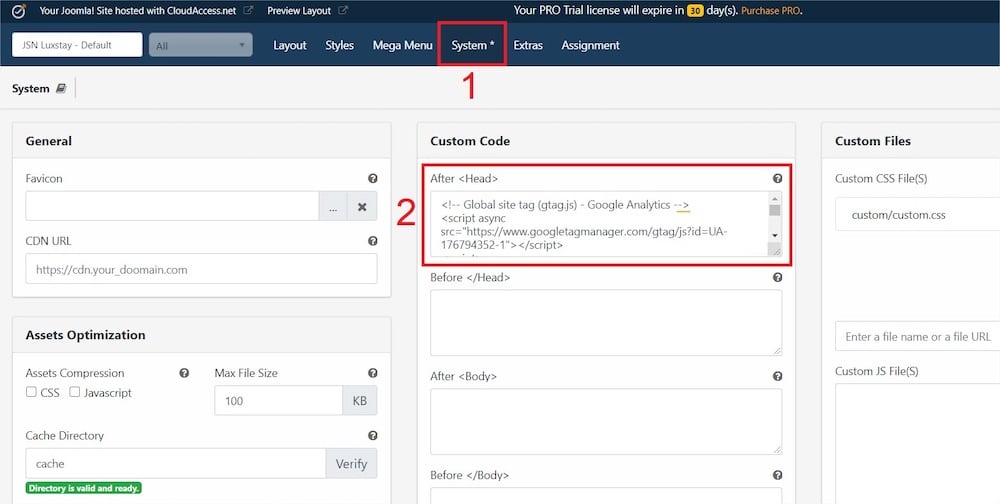This screenshot has height=504, width=1000.
Task: Focus the Before </Head> code textarea
Action: coord(606,323)
